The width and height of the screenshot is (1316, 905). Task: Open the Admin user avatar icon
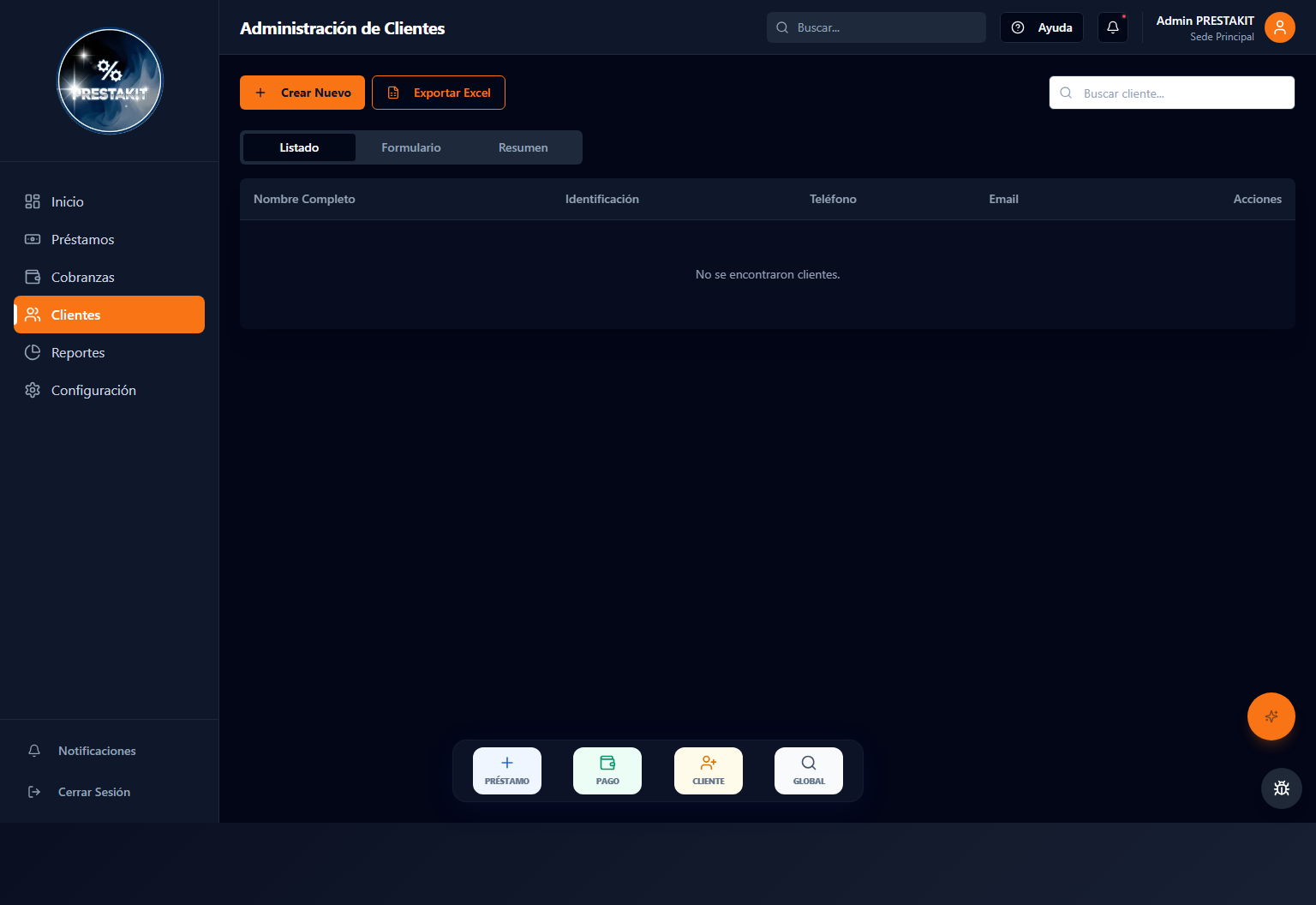click(1280, 27)
